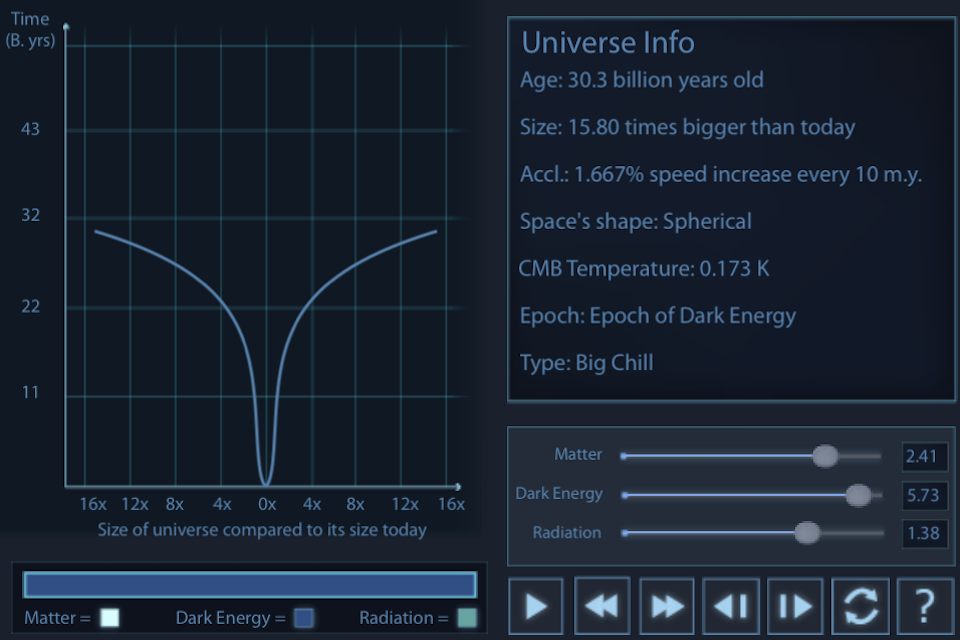This screenshot has width=960, height=640.
Task: Click 'Size of universe compared to its size today'
Action: point(262,530)
